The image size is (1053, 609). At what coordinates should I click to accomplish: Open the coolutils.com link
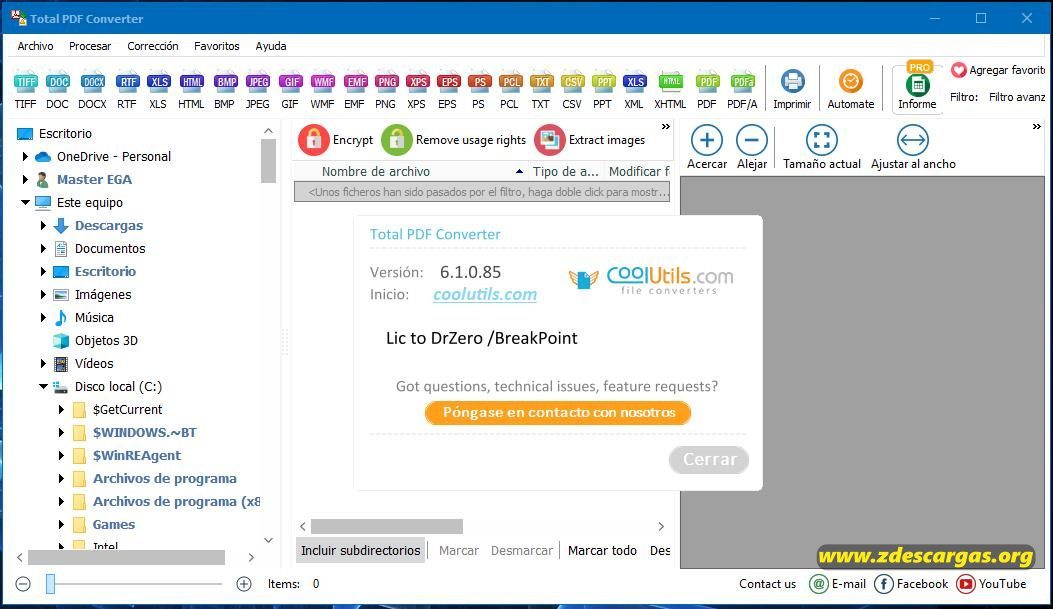[x=485, y=294]
